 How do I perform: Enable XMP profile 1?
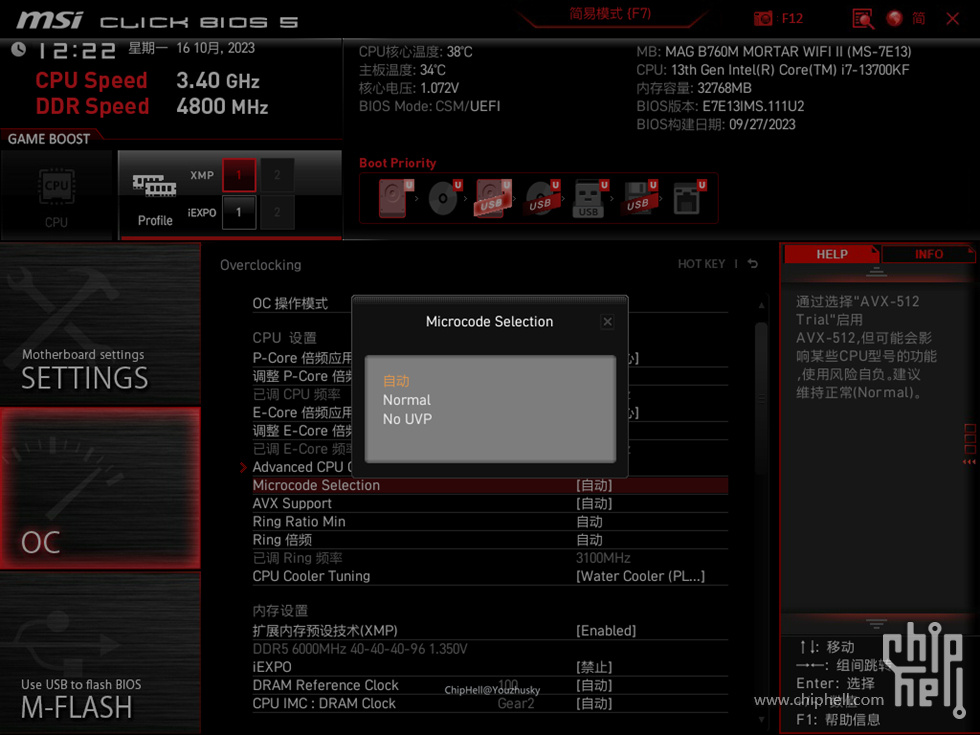(x=239, y=175)
